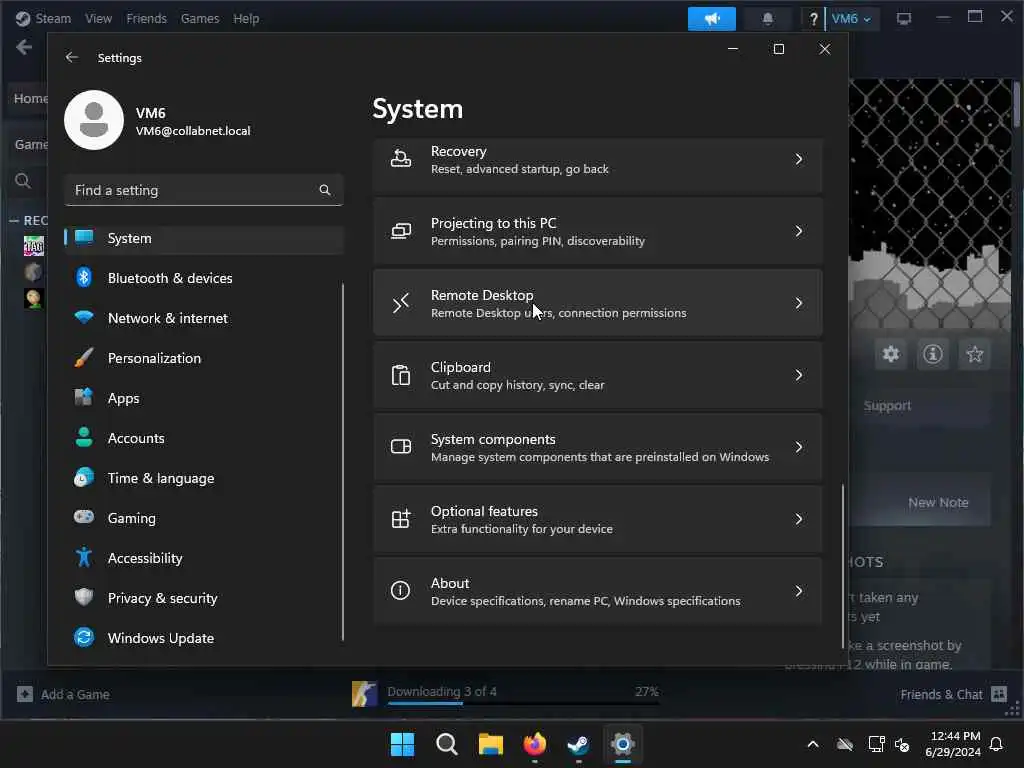Toggle Steam Big Picture mode icon

point(904,19)
